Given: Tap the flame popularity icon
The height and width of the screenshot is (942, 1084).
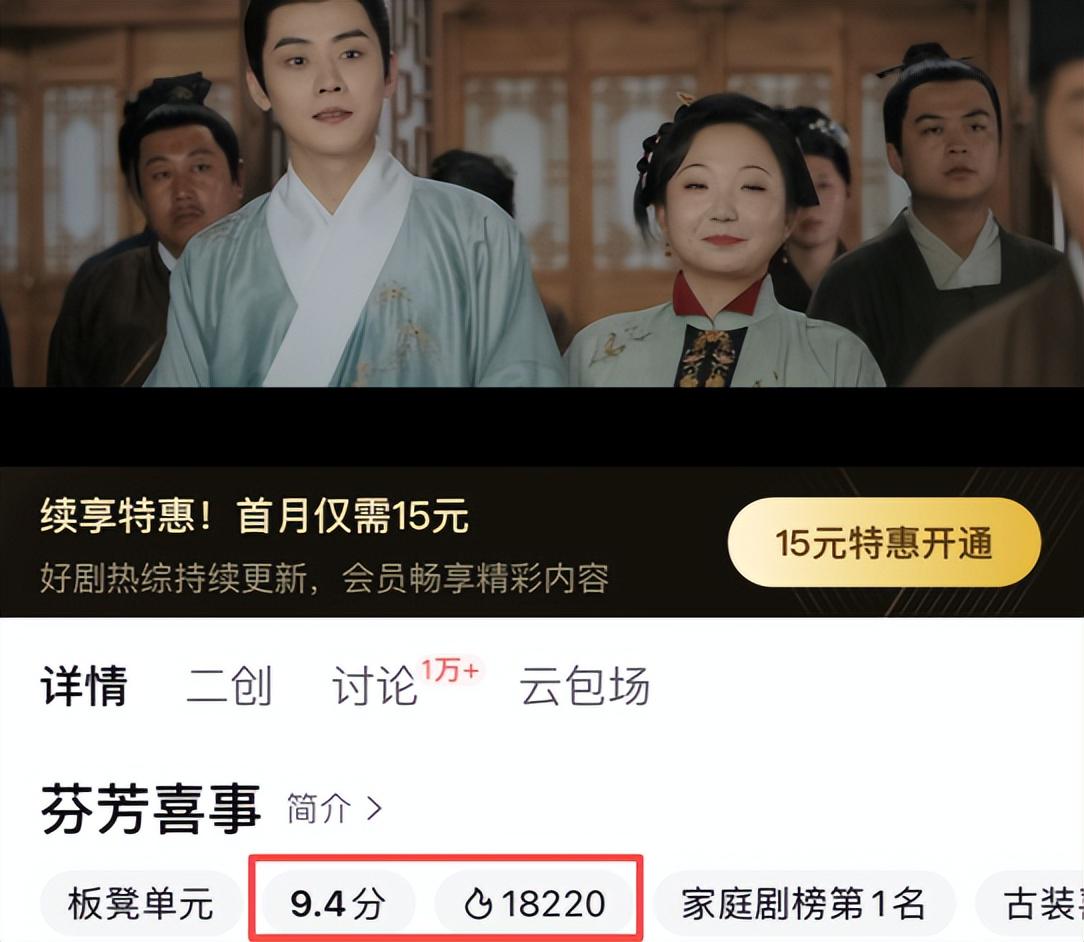Looking at the screenshot, I should point(478,903).
